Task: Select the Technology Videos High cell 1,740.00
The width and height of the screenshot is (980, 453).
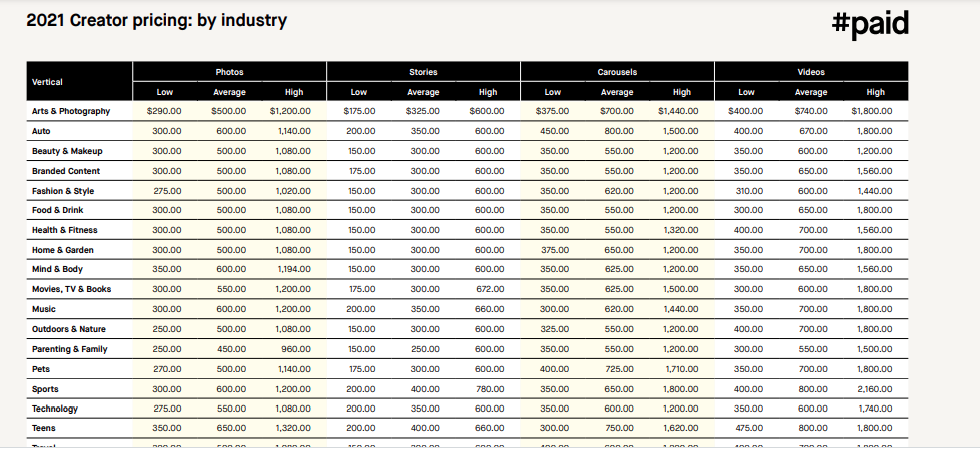Action: click(875, 408)
